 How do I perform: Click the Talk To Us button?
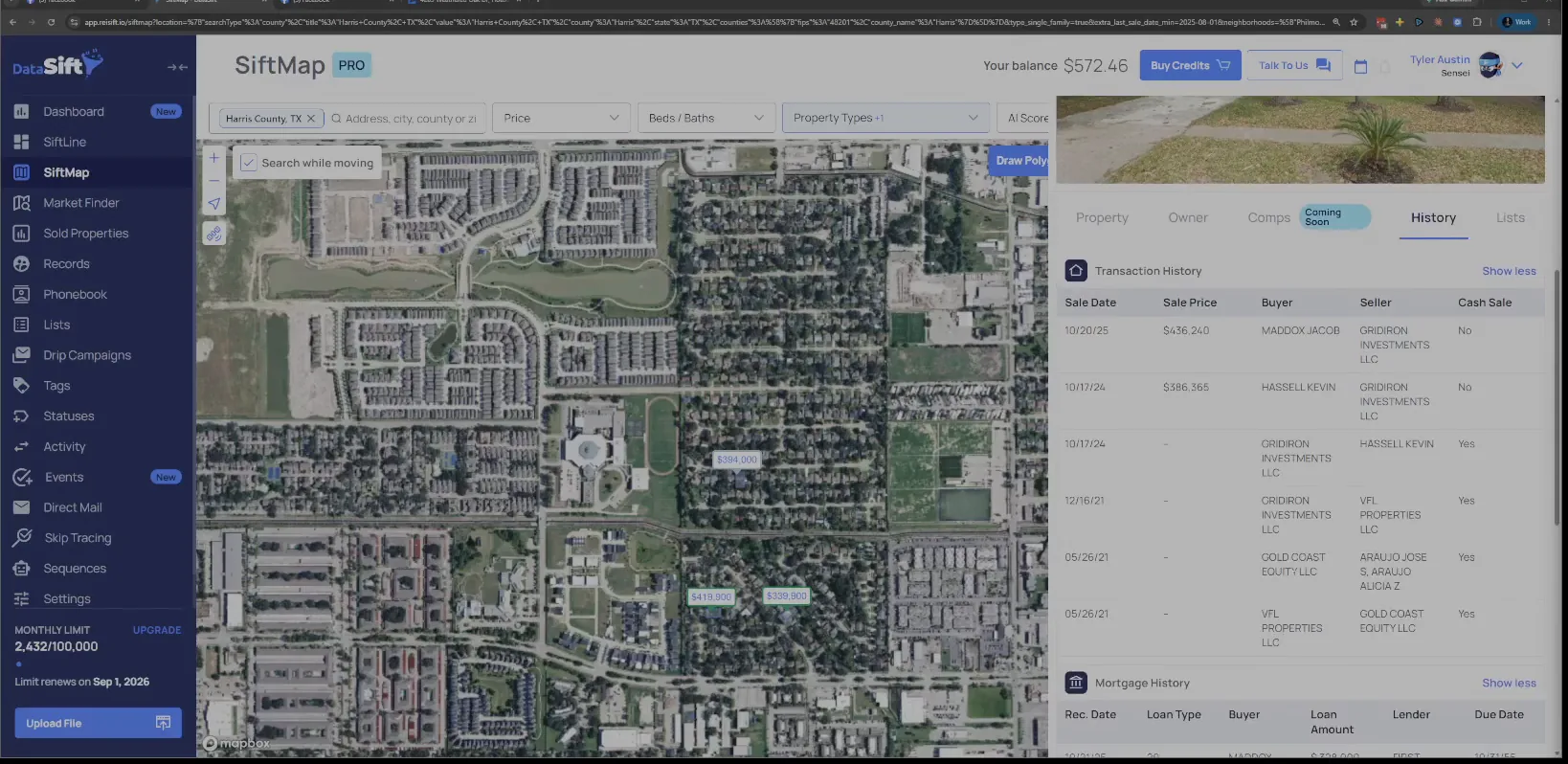tap(1294, 65)
